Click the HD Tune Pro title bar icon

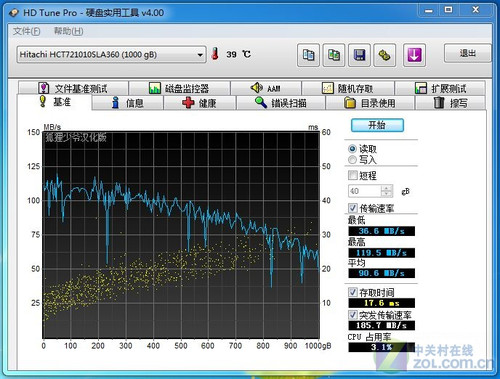(14, 13)
